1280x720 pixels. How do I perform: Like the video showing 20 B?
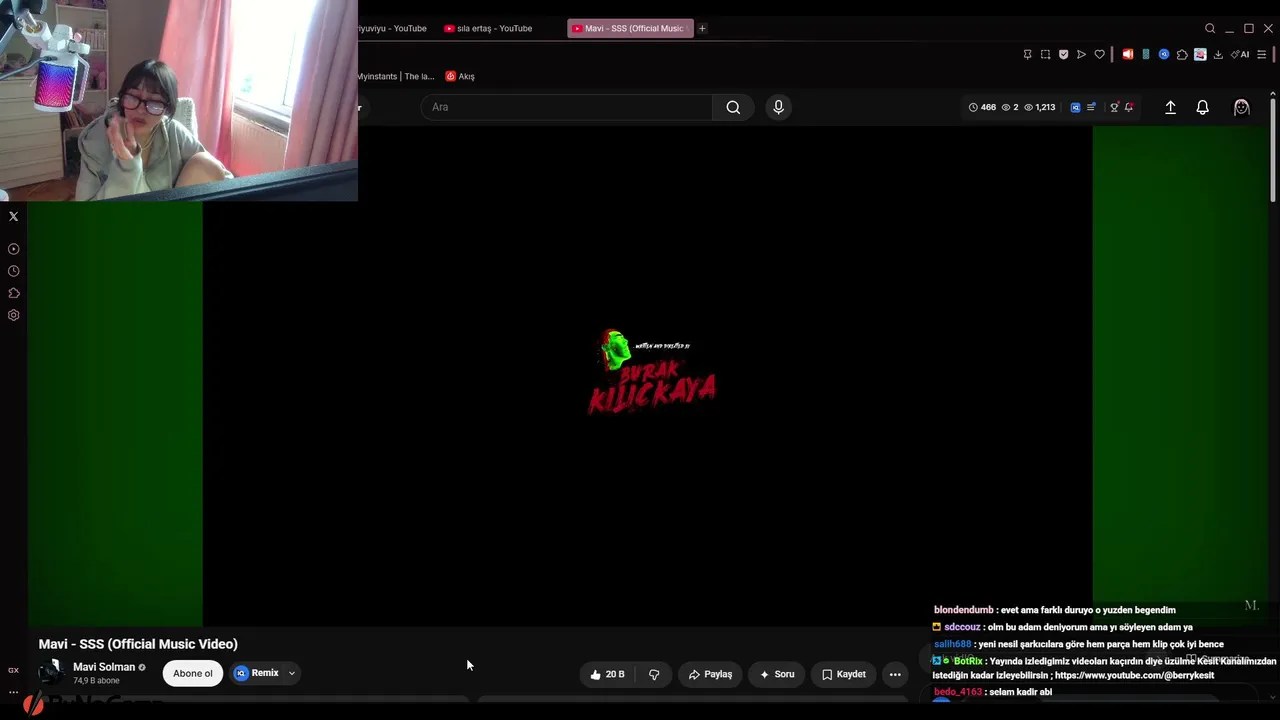click(607, 674)
